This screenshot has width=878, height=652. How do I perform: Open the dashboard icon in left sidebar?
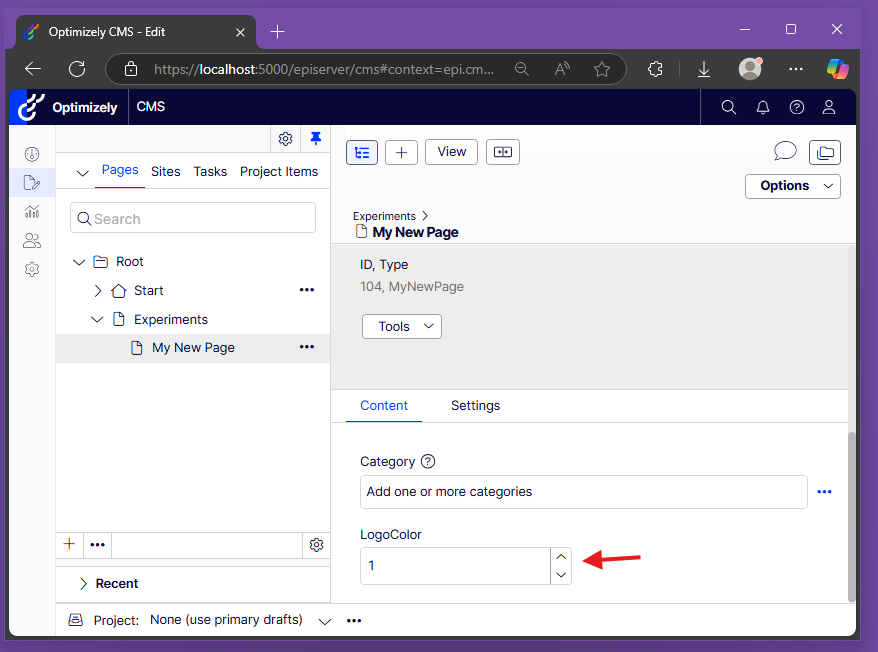32,154
